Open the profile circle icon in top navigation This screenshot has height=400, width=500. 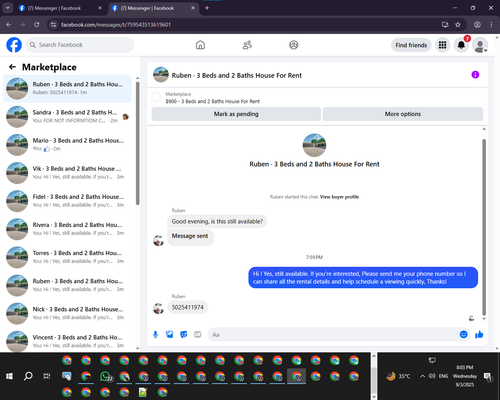click(294, 45)
